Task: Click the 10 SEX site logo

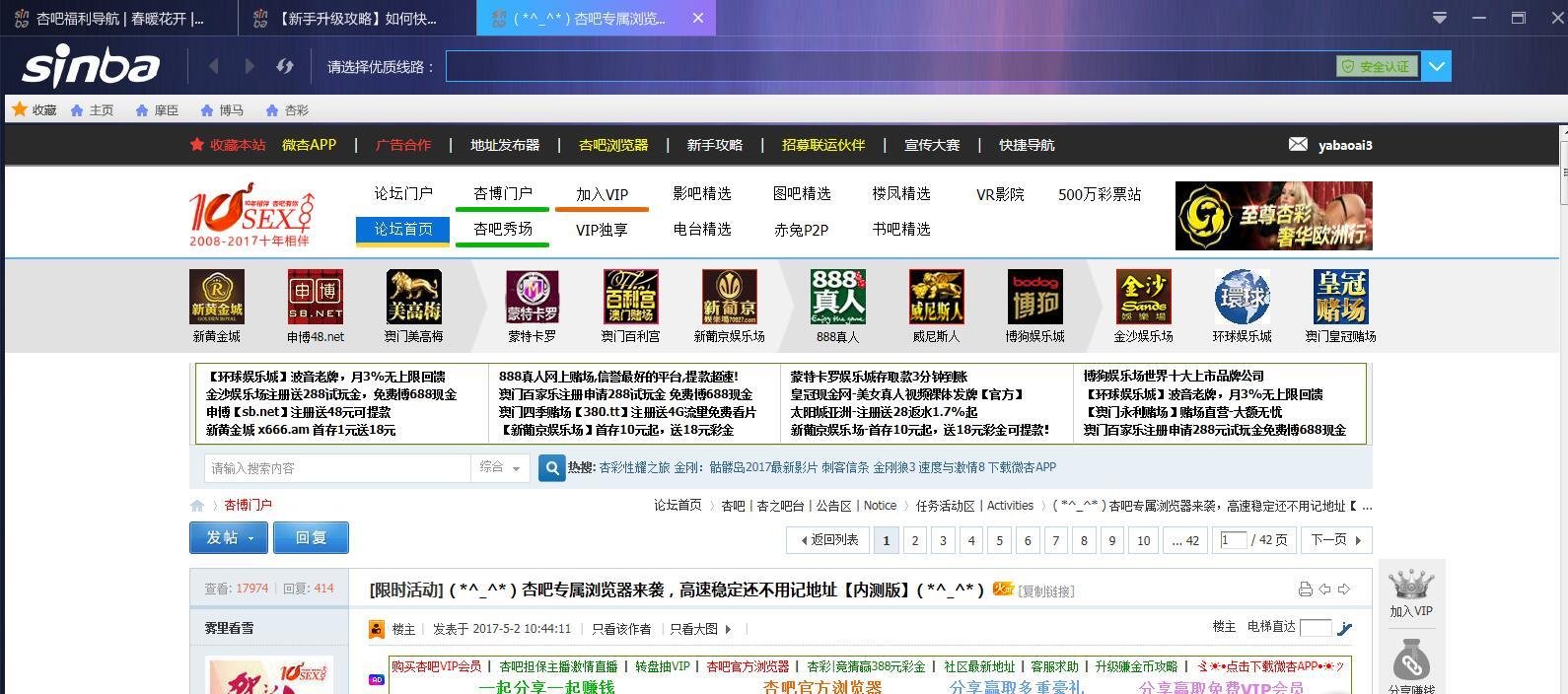Action: coord(252,214)
